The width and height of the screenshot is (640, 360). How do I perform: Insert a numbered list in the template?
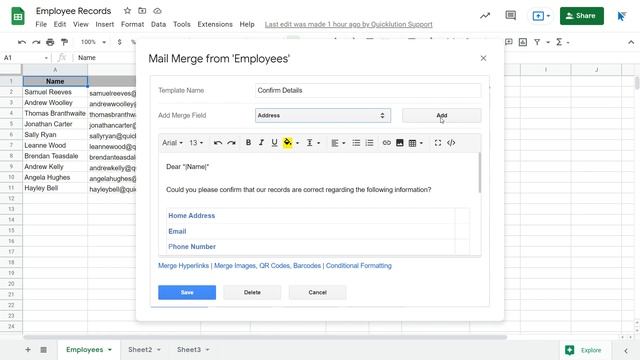(369, 143)
